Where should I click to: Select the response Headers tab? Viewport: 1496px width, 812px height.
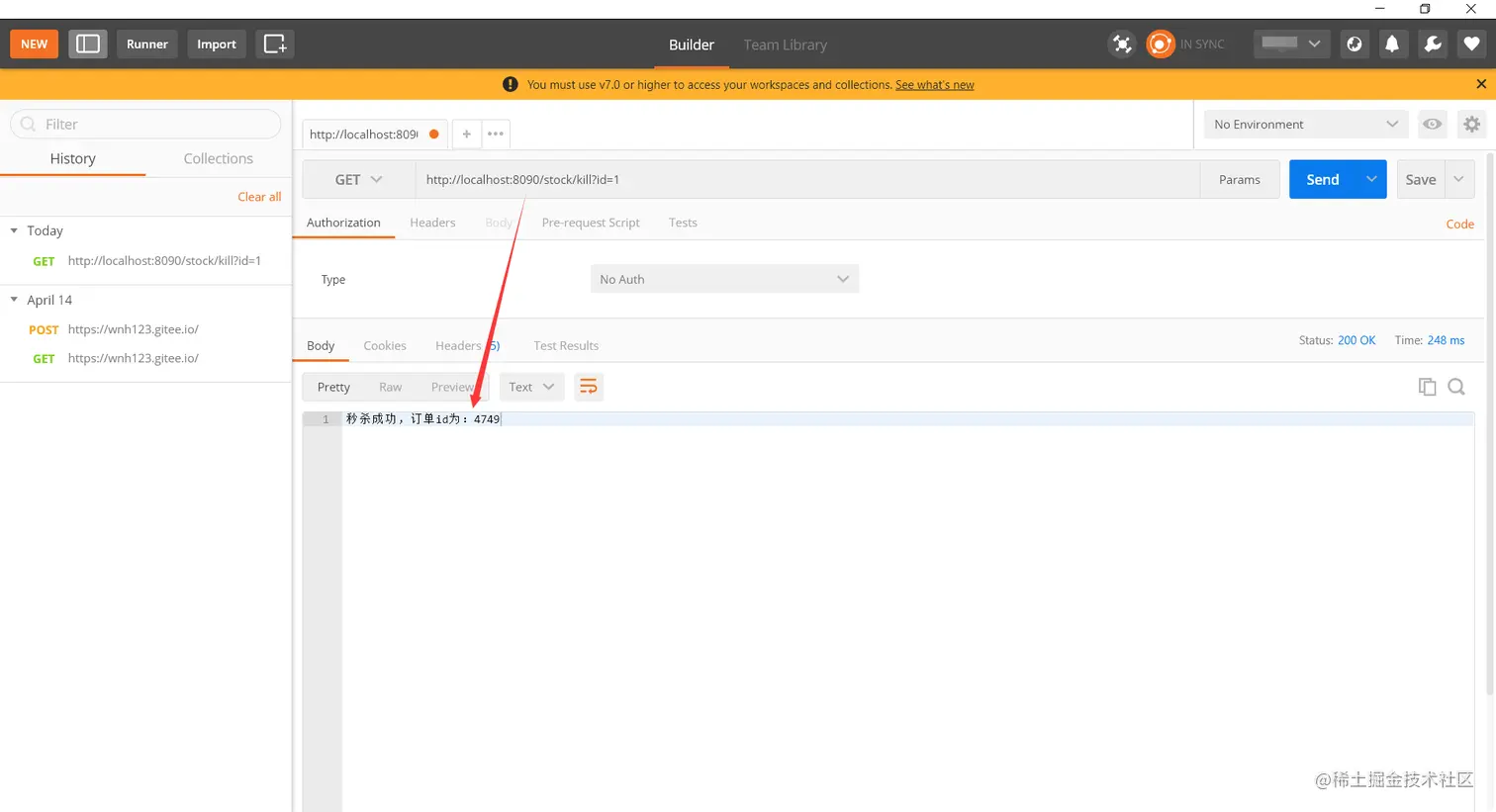[467, 345]
